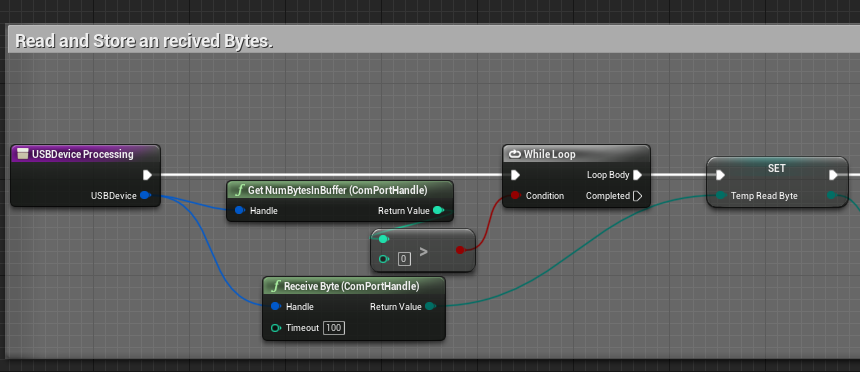Click the USBDevice Processing event node icon
The height and width of the screenshot is (372, 860).
tap(22, 154)
